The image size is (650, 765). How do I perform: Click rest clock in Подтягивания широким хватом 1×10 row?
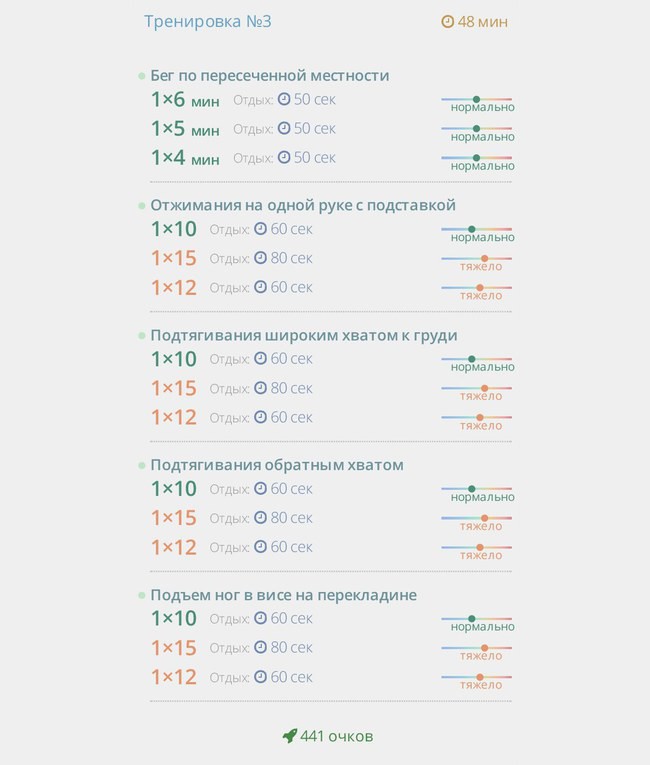(261, 359)
